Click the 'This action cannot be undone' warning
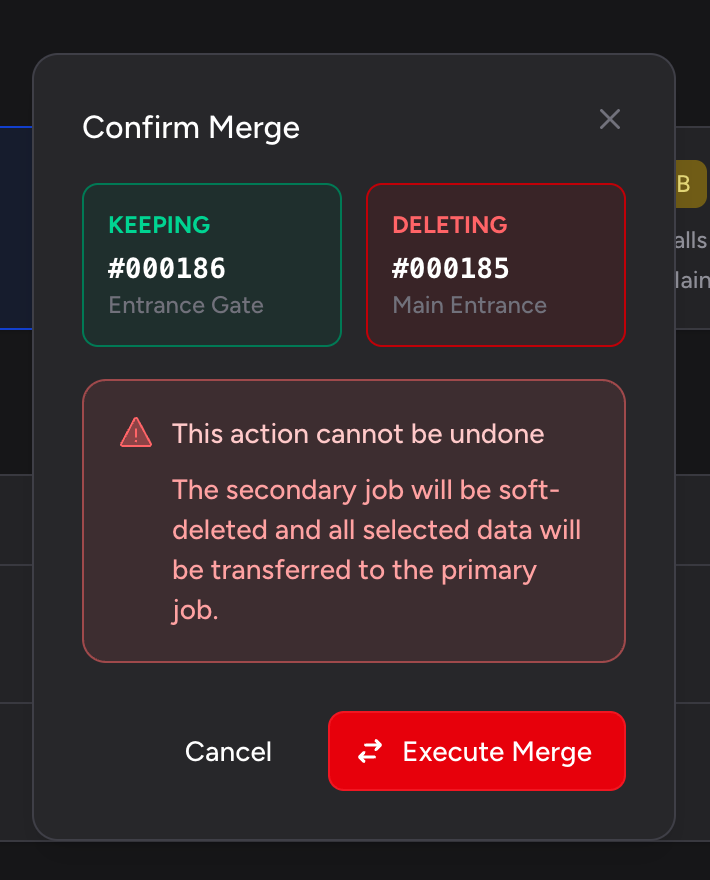The height and width of the screenshot is (880, 710). 358,433
